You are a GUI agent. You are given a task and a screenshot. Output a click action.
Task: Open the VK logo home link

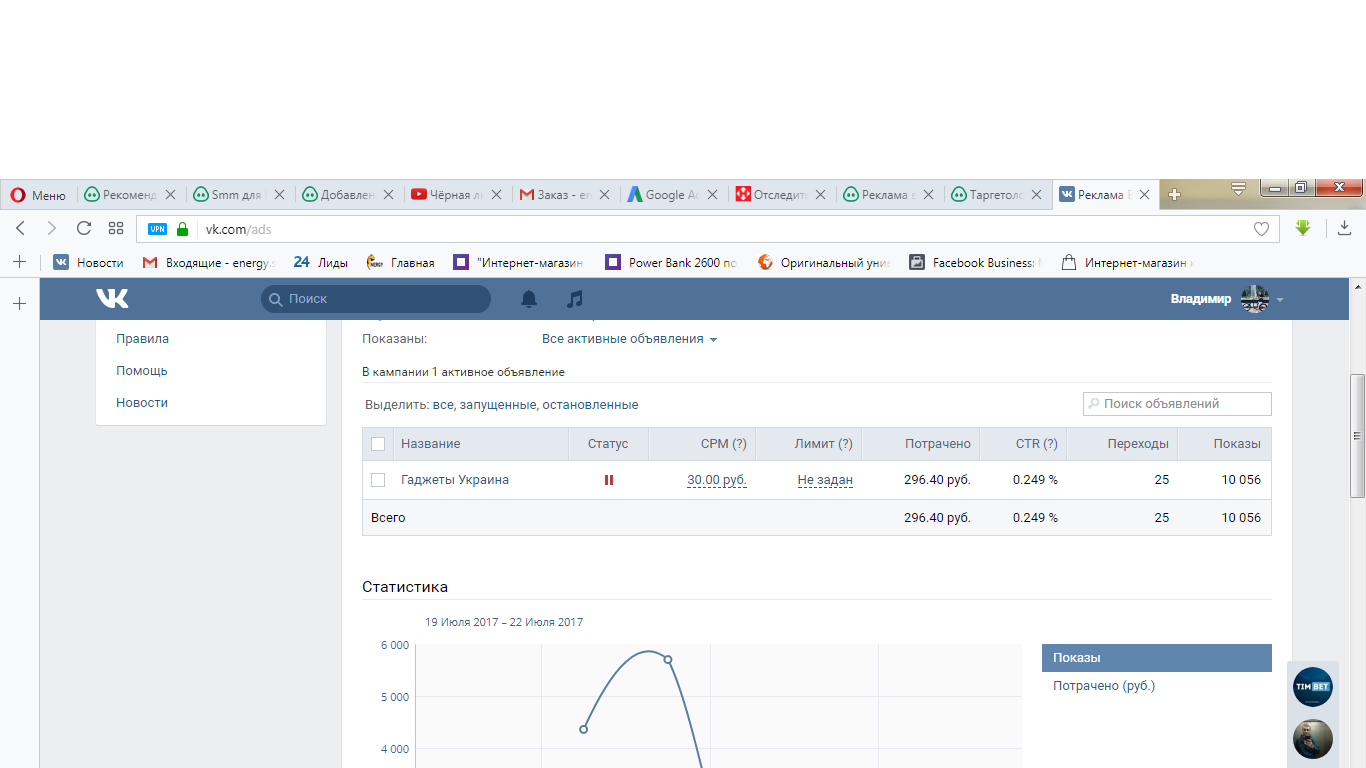click(112, 298)
